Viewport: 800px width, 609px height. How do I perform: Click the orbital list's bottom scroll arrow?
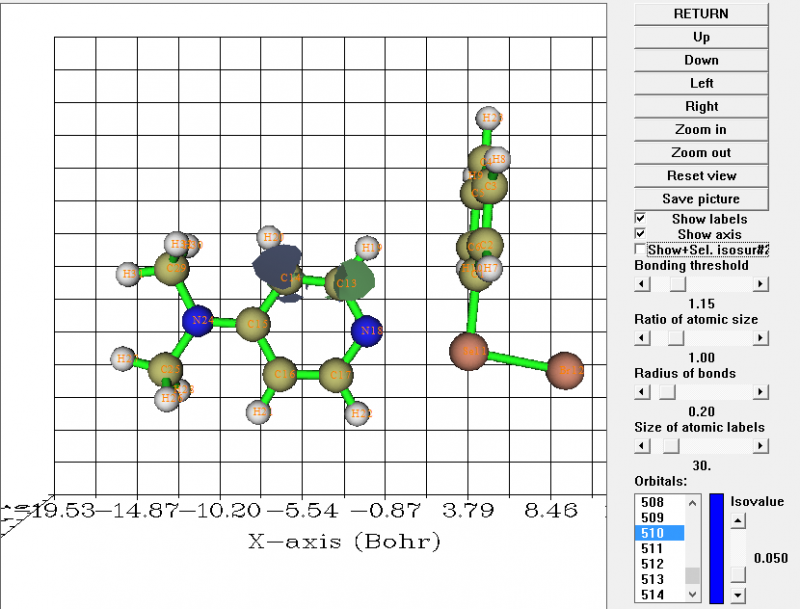tap(692, 594)
